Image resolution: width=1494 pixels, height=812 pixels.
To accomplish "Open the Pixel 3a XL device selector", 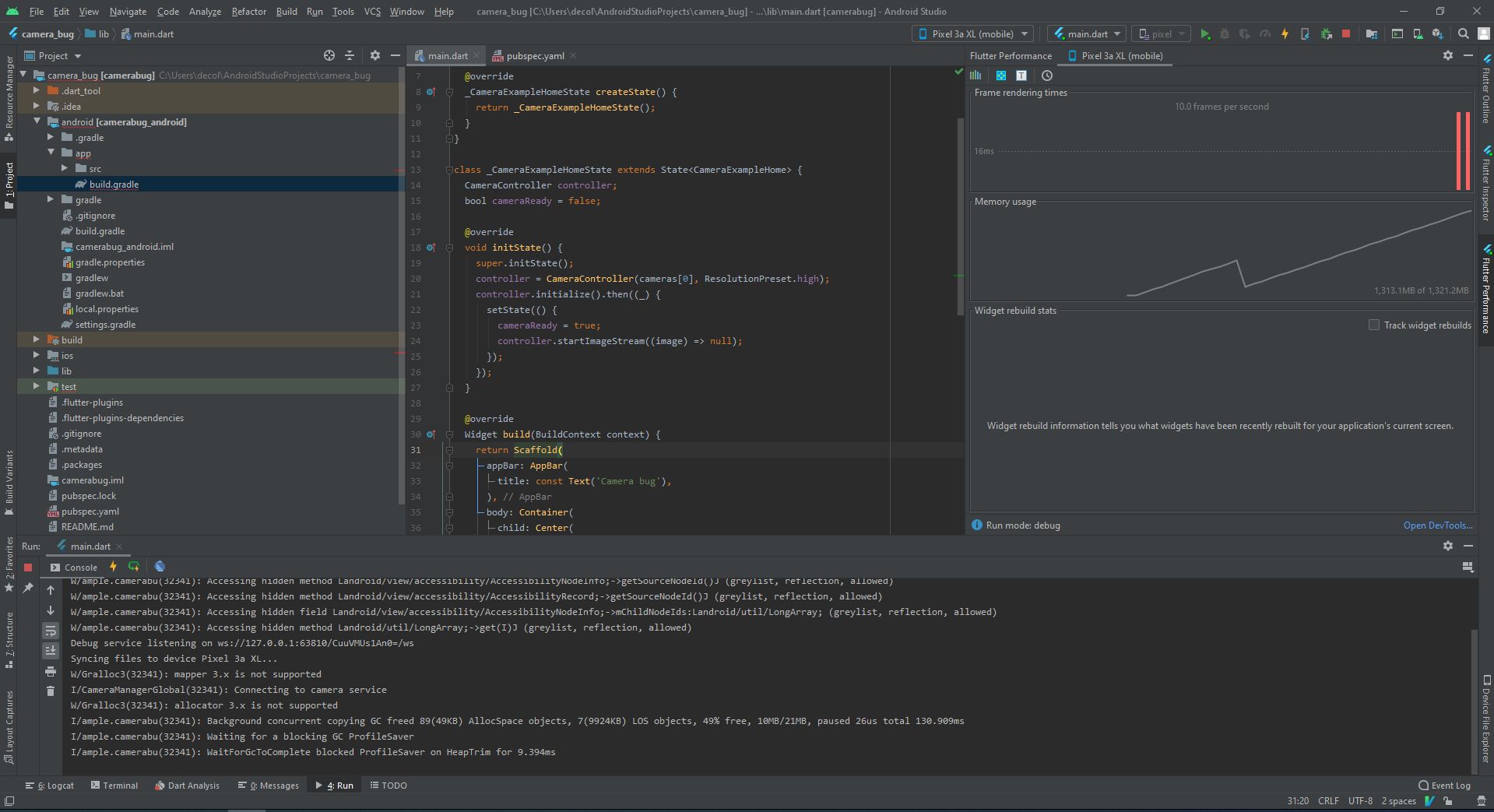I will coord(972,33).
